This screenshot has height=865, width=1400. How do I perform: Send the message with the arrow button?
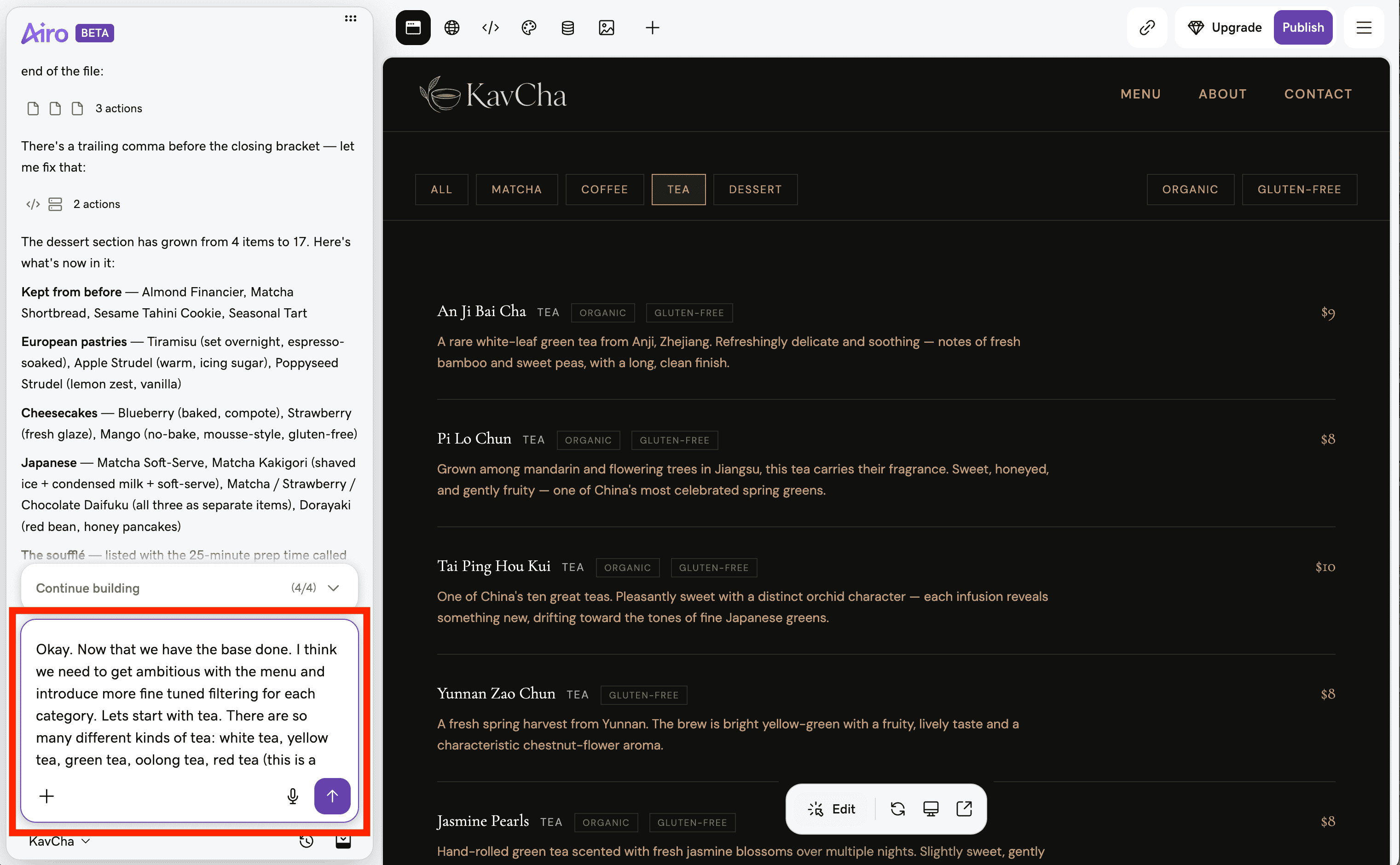332,796
